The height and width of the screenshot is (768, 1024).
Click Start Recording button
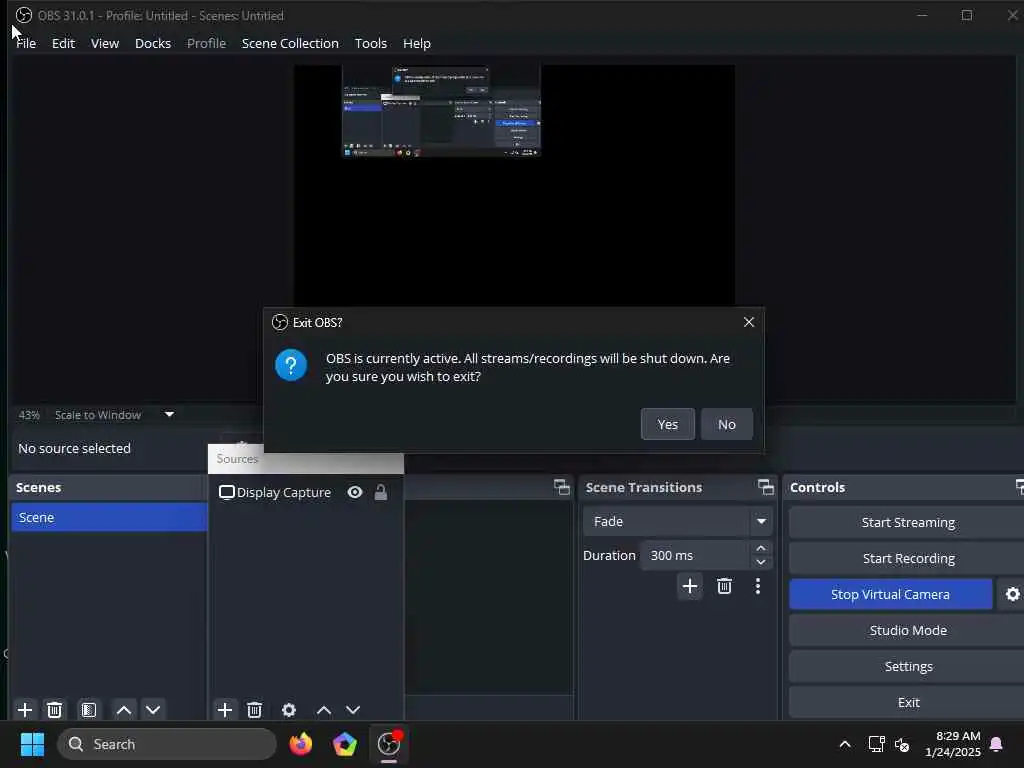click(x=908, y=558)
